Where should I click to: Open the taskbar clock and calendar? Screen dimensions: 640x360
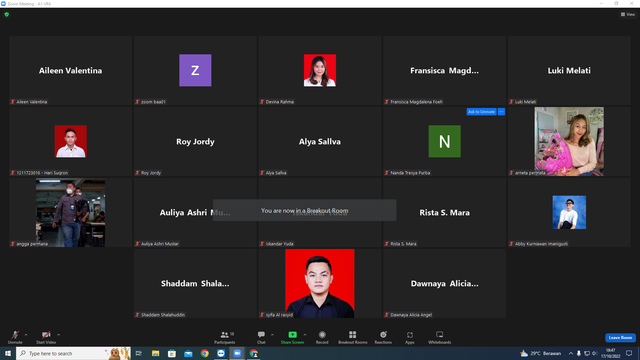(611, 353)
